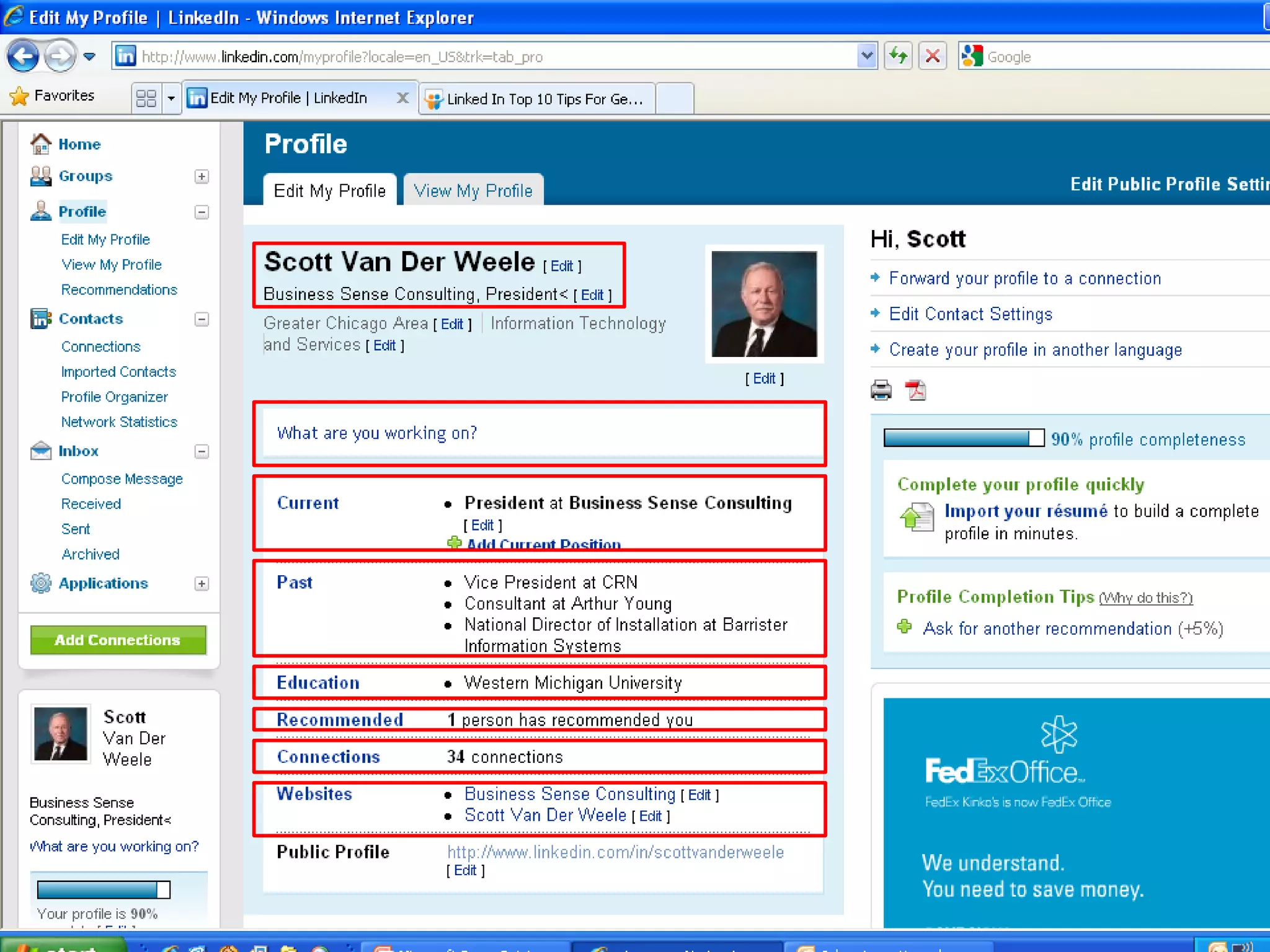Collapse the Profile section minus box
This screenshot has width=1270, height=952.
tap(202, 212)
